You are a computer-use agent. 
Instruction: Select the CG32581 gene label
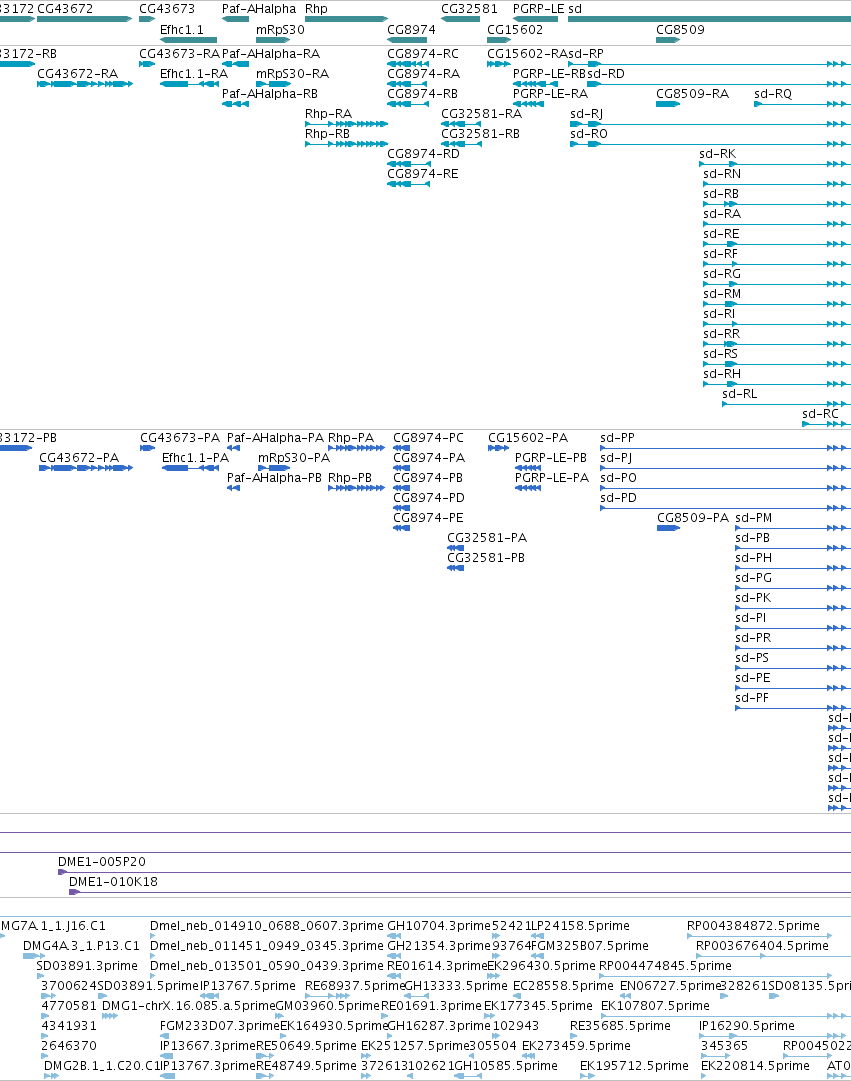tap(469, 9)
